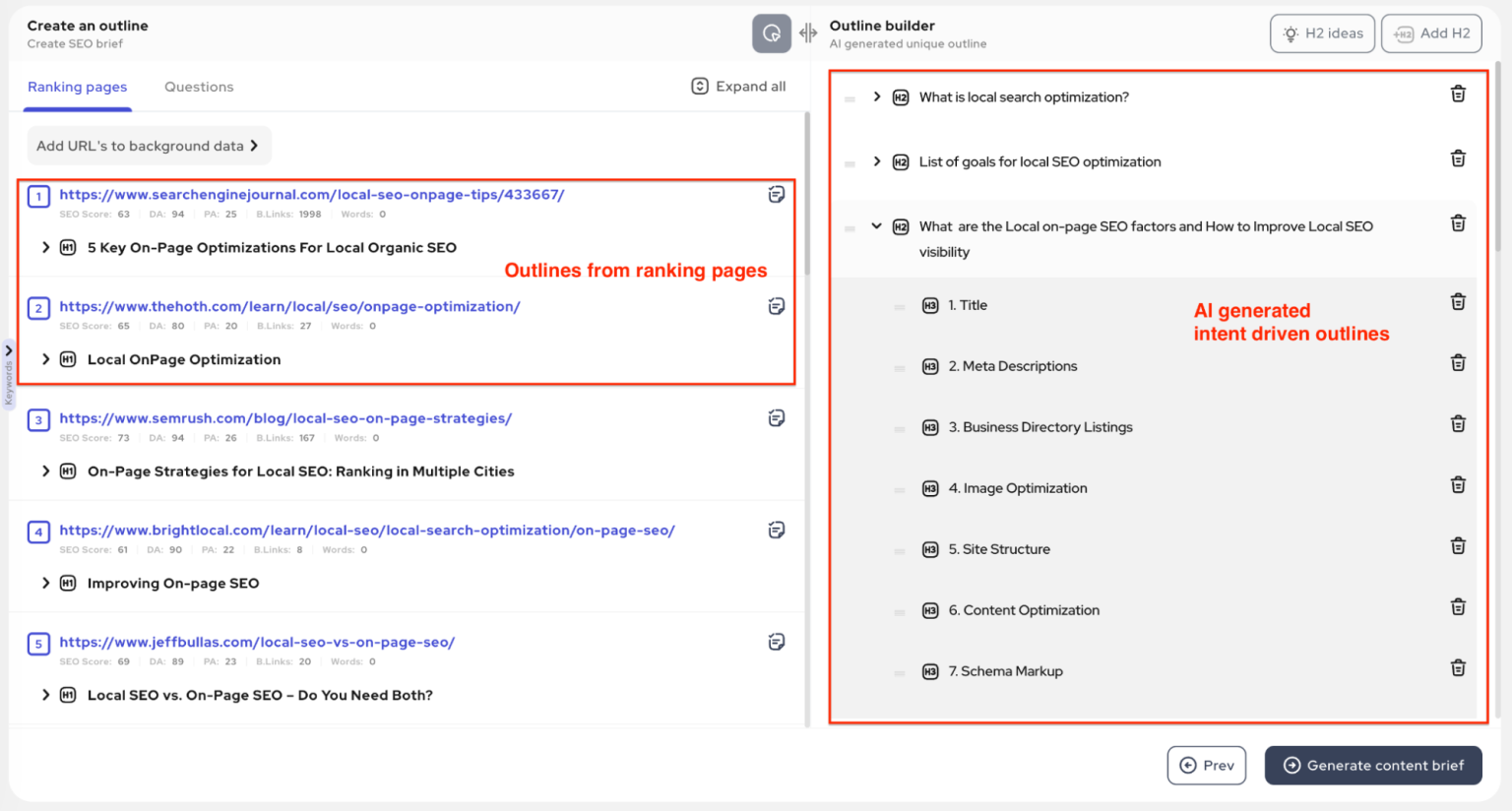
Task: Expand 5 Key On-Page Optimizations heading
Action: click(45, 247)
